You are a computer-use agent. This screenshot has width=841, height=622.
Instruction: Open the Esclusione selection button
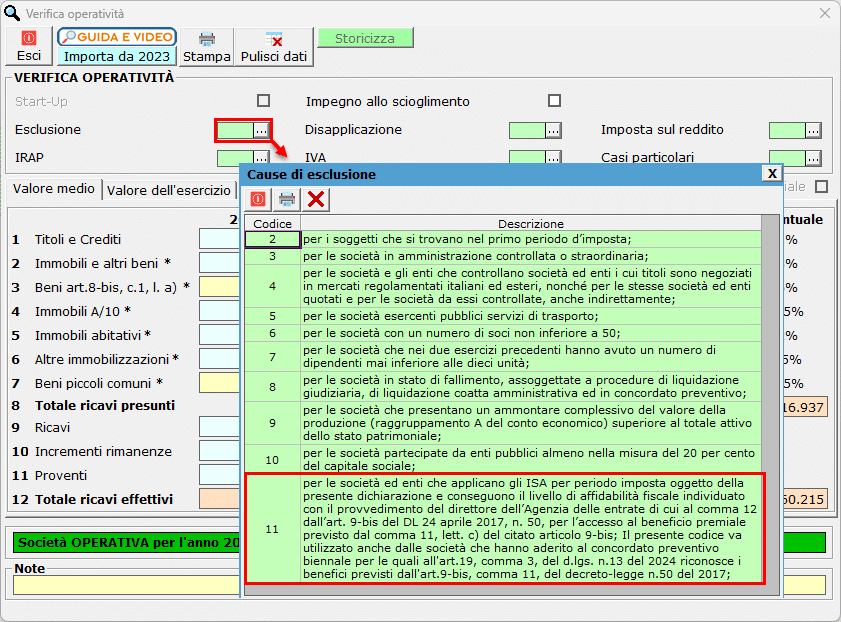tap(261, 130)
